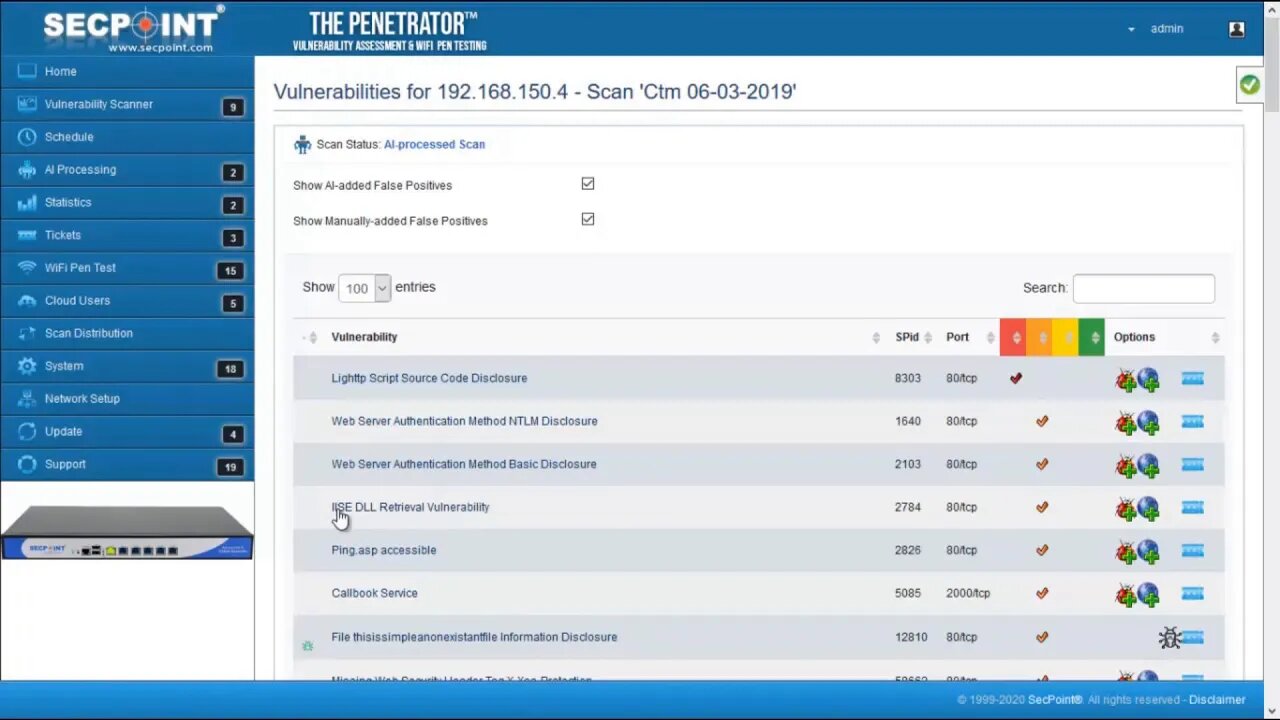Open the Home sidebar icon
The image size is (1280, 720).
point(27,71)
